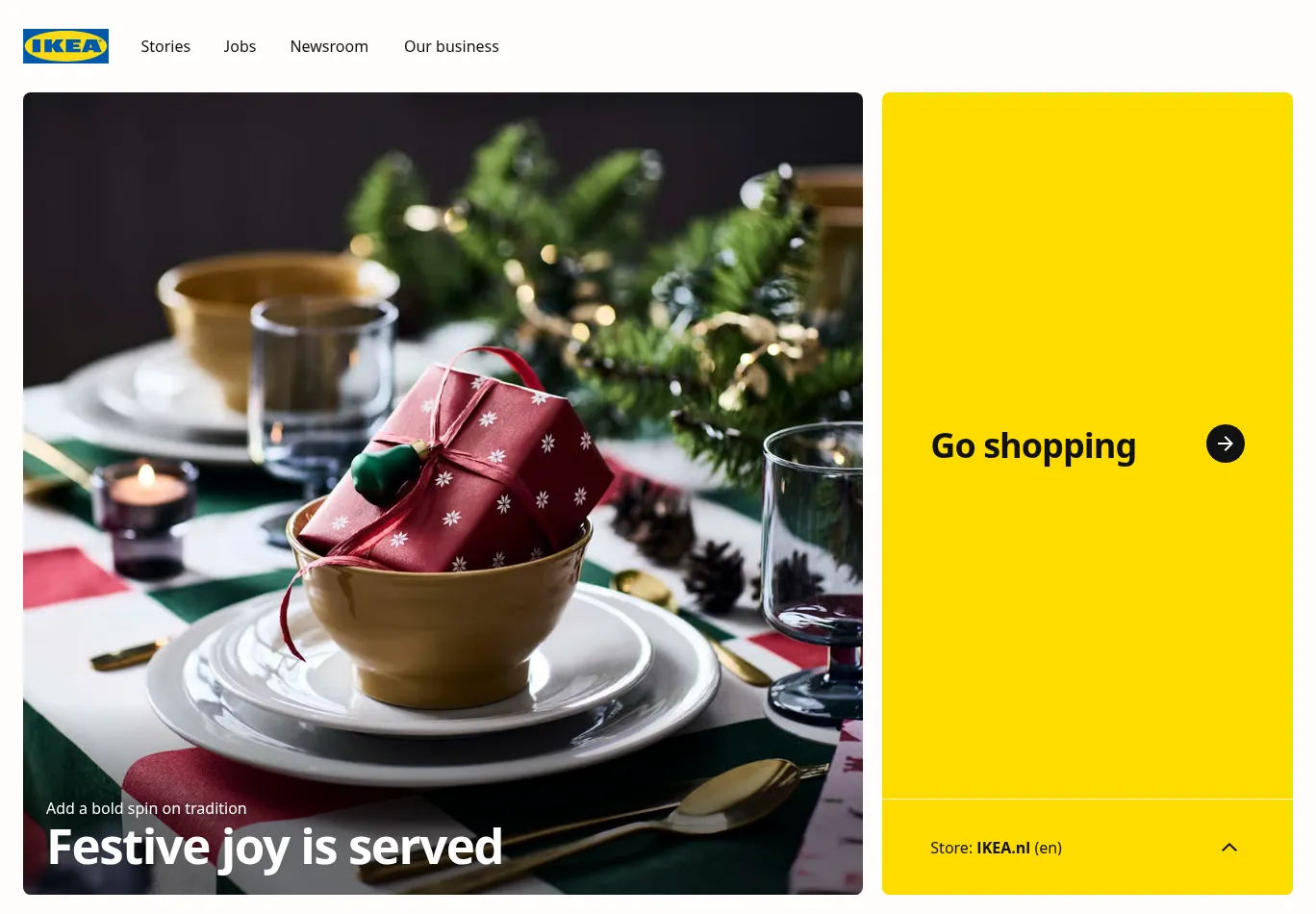Click the black arrow circle beside Go shopping

point(1225,444)
